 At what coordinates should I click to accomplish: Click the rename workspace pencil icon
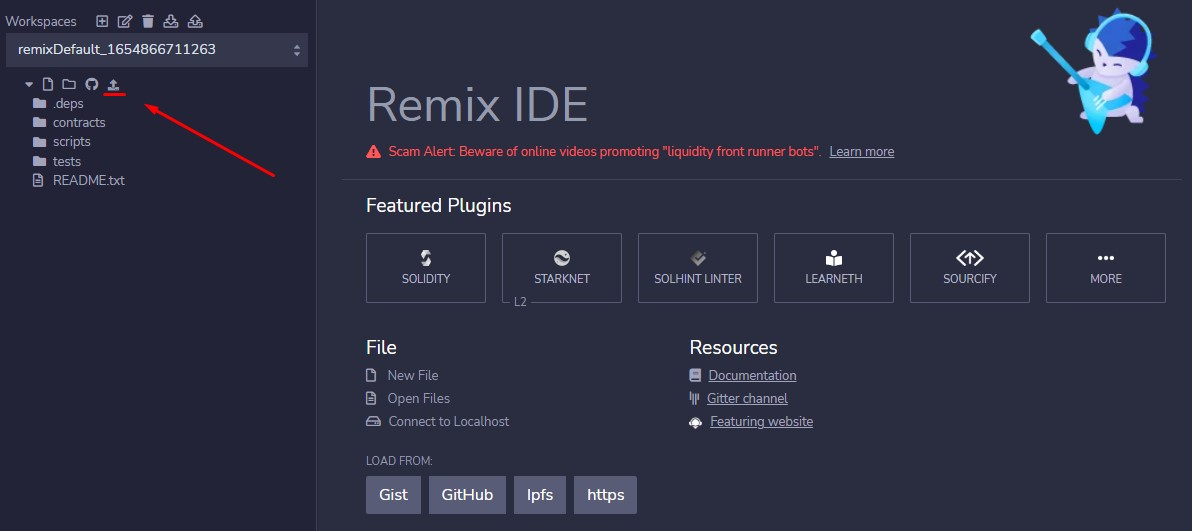(x=125, y=21)
